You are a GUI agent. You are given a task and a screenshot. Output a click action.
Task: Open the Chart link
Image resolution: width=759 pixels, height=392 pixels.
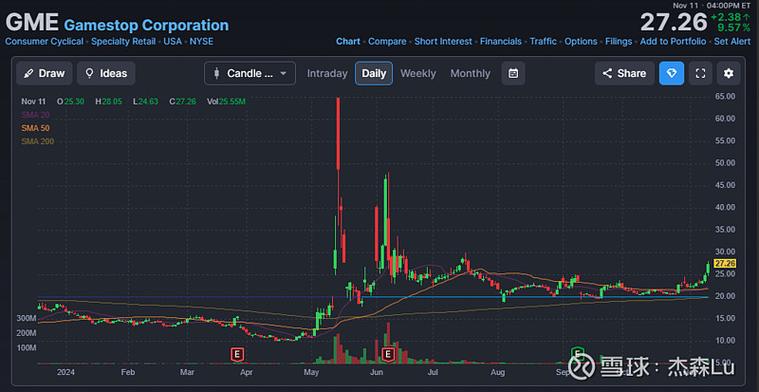(x=348, y=42)
